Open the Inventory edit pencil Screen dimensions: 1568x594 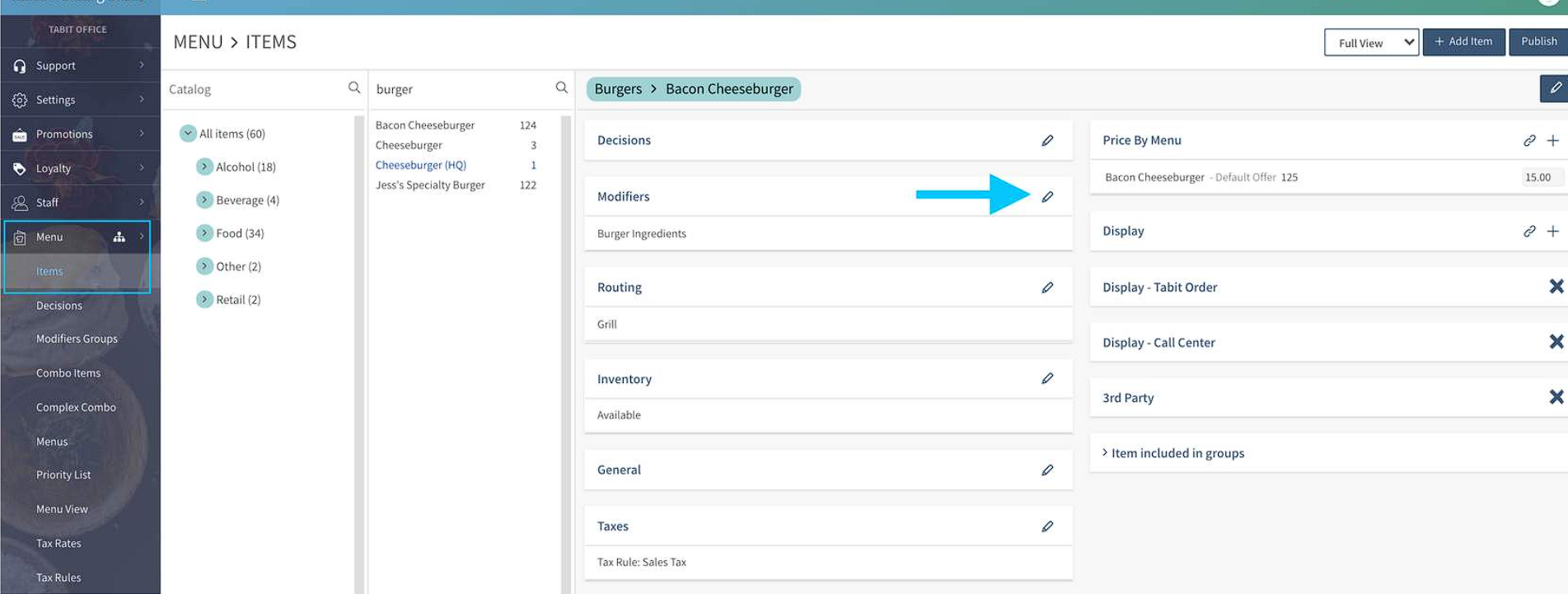(1047, 379)
